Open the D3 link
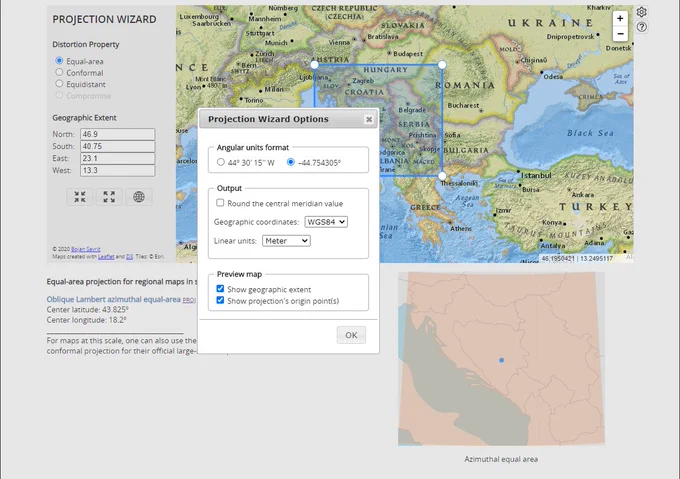680x479 pixels. click(x=129, y=257)
